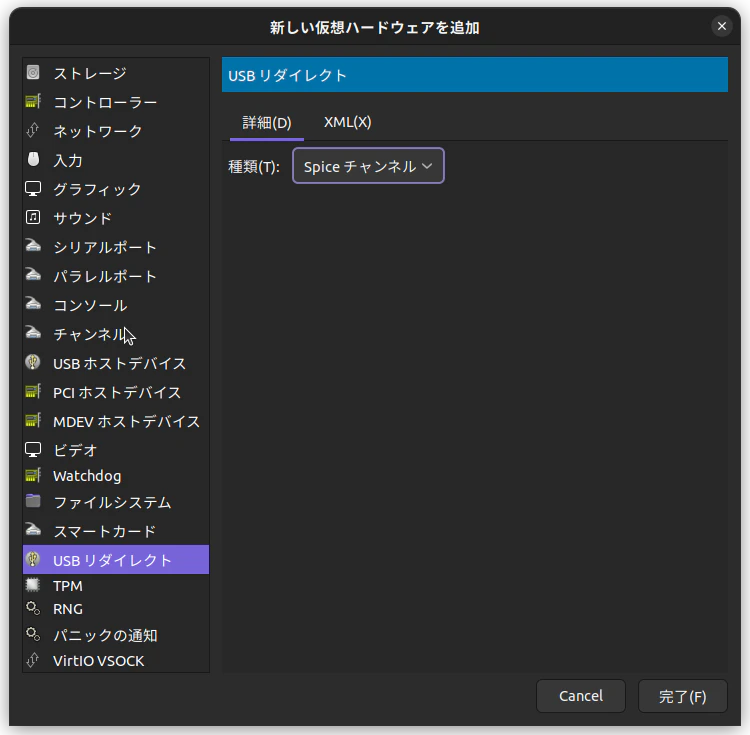This screenshot has height=735, width=750.
Task: Select the コンソール connector icon
Action: point(33,304)
